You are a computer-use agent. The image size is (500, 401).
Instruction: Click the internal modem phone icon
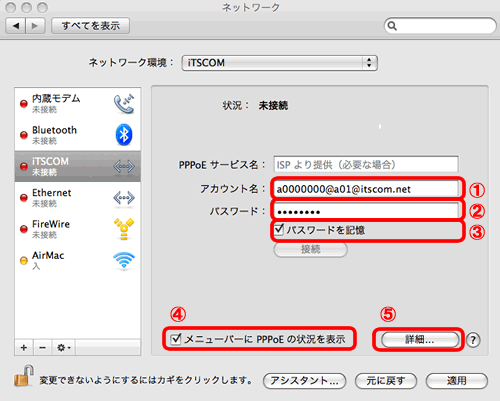[x=124, y=104]
